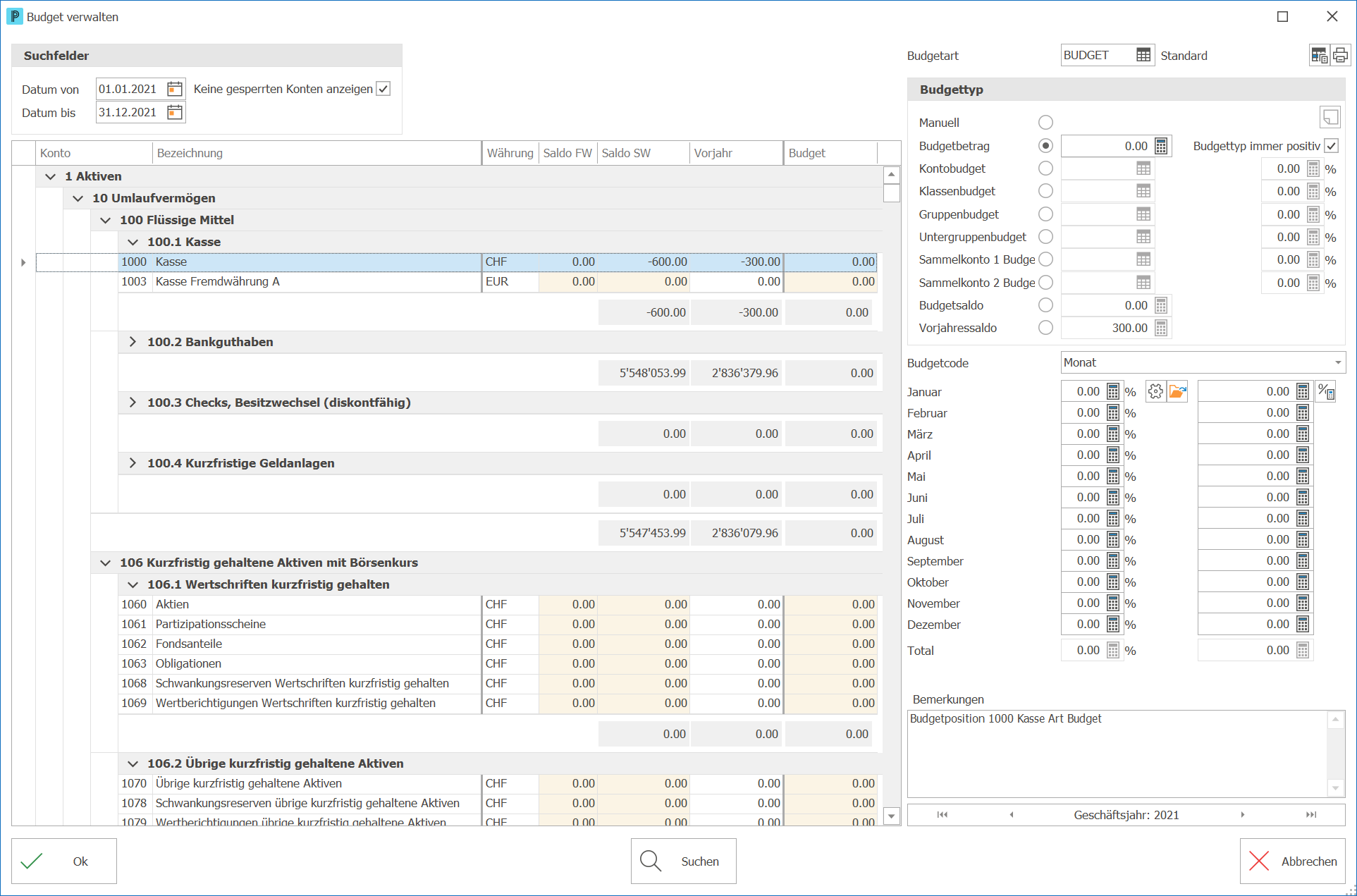Click the Abbrechen button
This screenshot has height=896, width=1357.
[1293, 861]
